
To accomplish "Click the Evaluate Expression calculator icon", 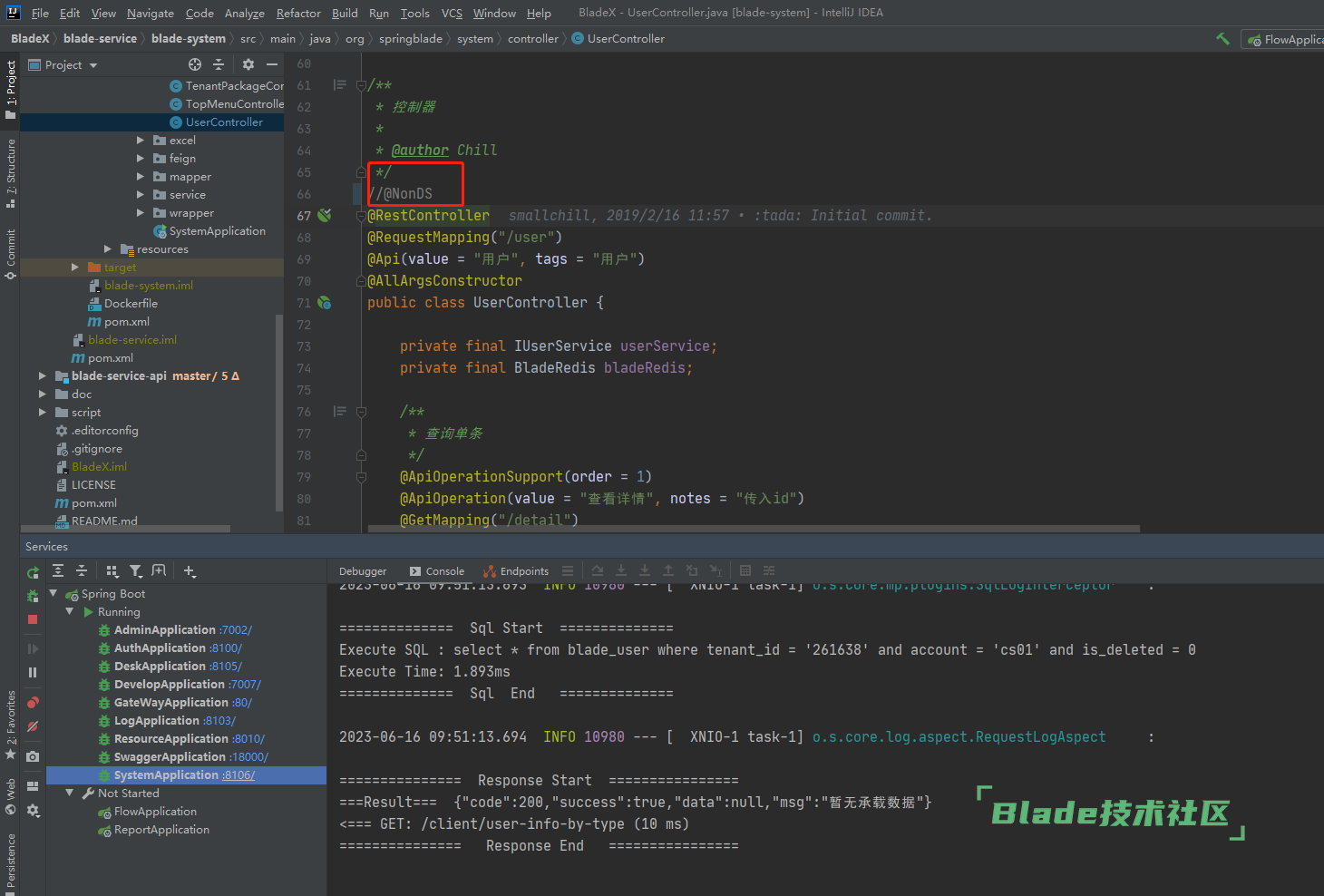I will click(x=745, y=570).
